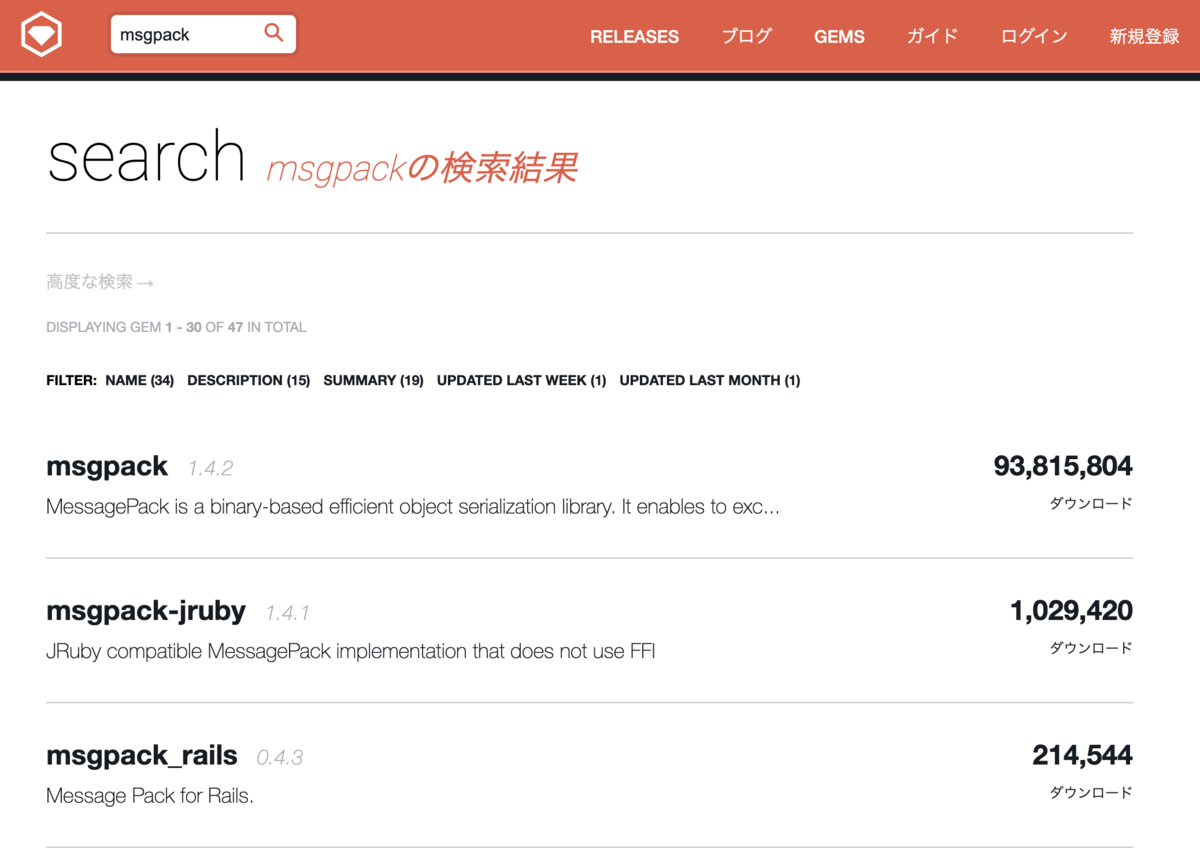Open the GEMS menu item
Screen dimensions: 1200x864
pyautogui.click(x=839, y=36)
